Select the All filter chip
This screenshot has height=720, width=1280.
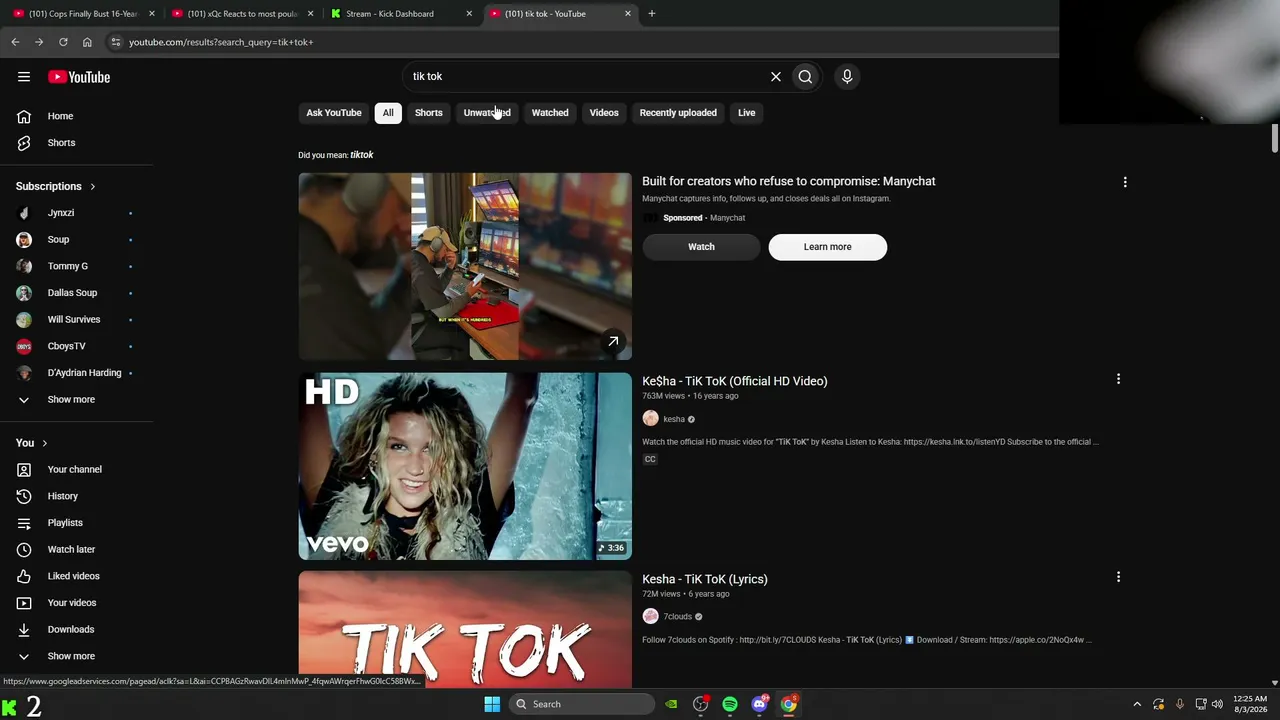tap(388, 113)
